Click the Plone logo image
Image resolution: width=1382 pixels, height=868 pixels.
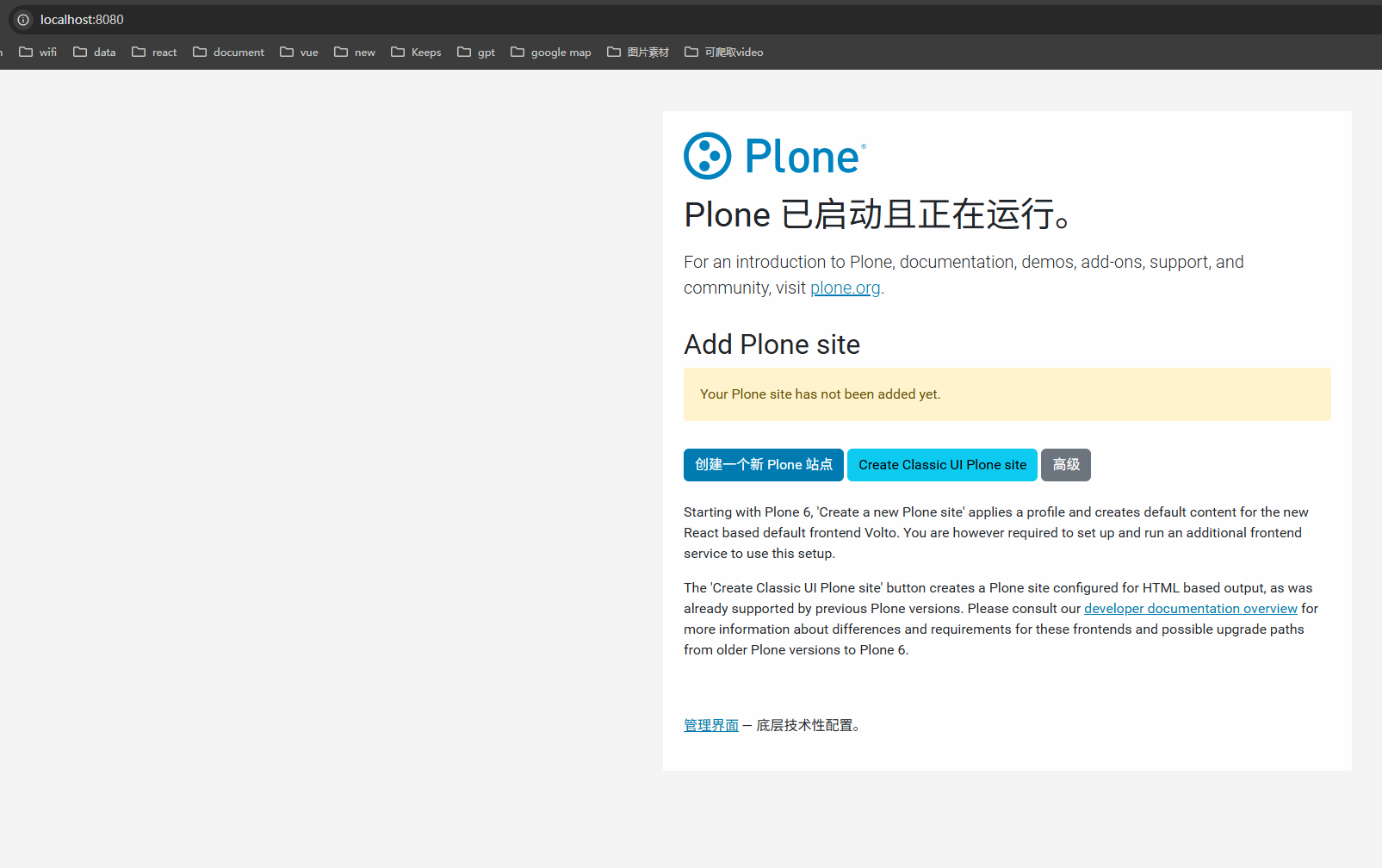775,156
